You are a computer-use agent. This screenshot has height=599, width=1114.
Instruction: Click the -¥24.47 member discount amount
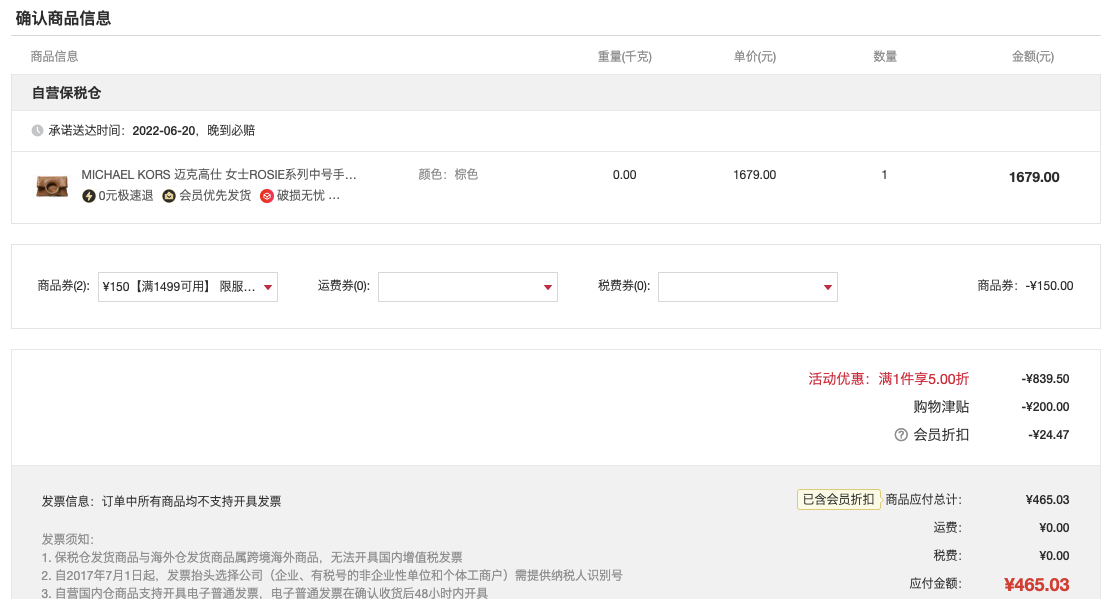1049,435
